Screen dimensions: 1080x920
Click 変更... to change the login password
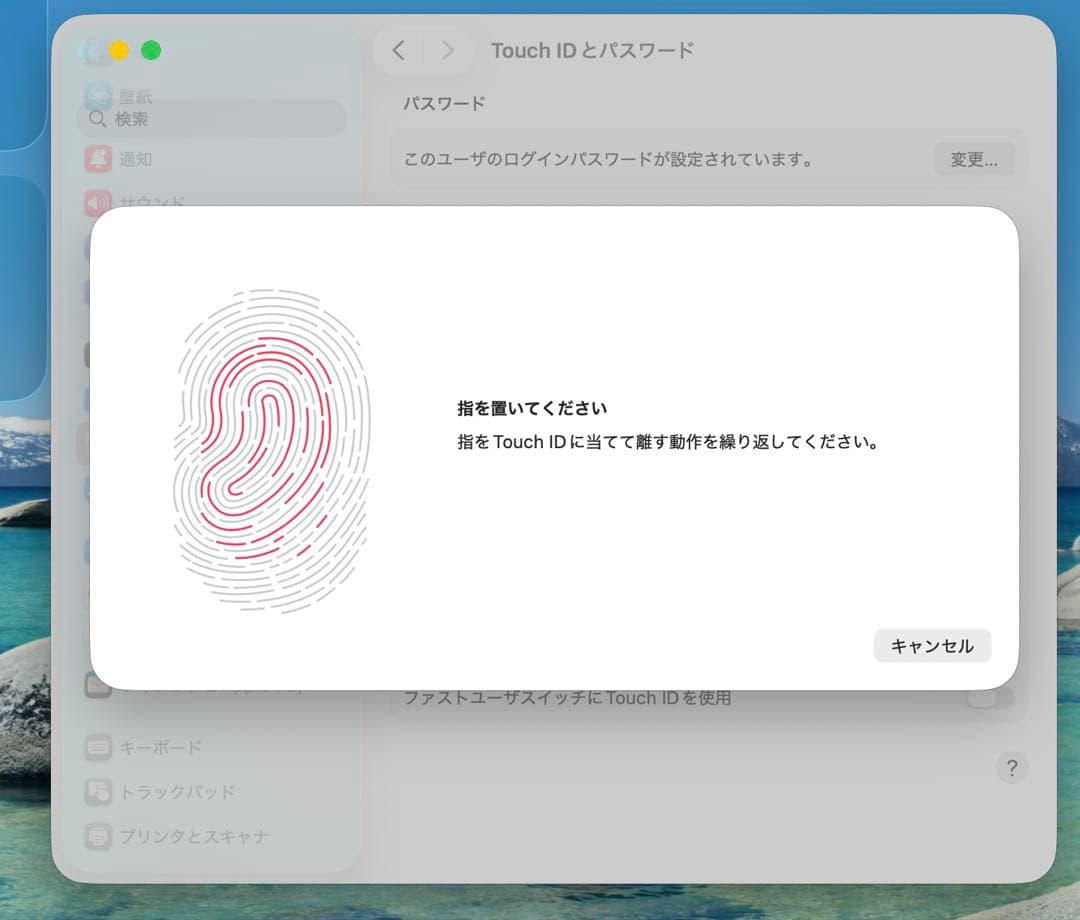point(973,159)
